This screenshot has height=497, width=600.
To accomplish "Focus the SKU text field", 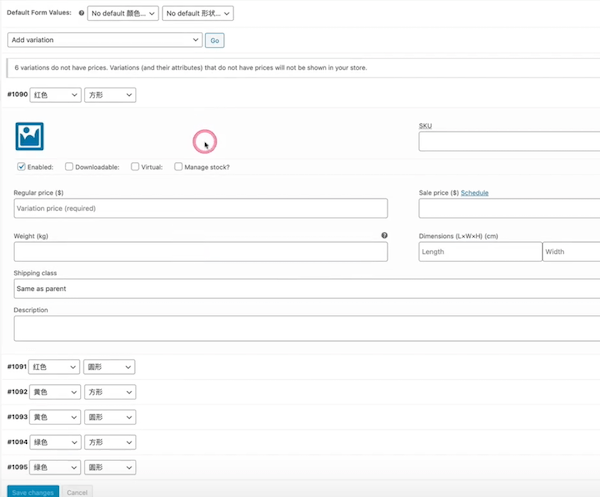I will point(508,142).
